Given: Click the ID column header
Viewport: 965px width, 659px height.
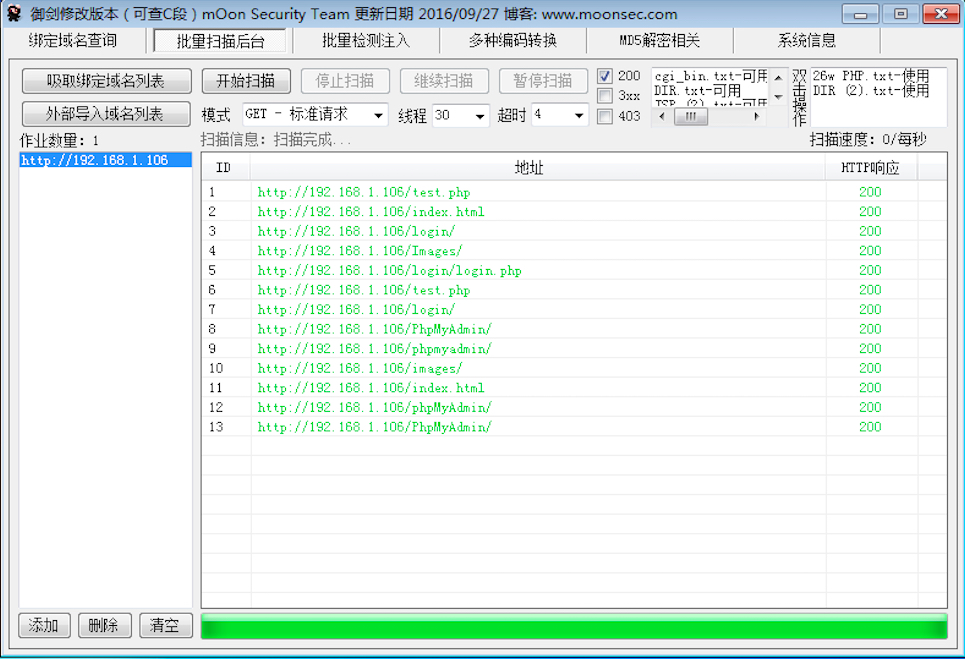Looking at the screenshot, I should (x=226, y=167).
